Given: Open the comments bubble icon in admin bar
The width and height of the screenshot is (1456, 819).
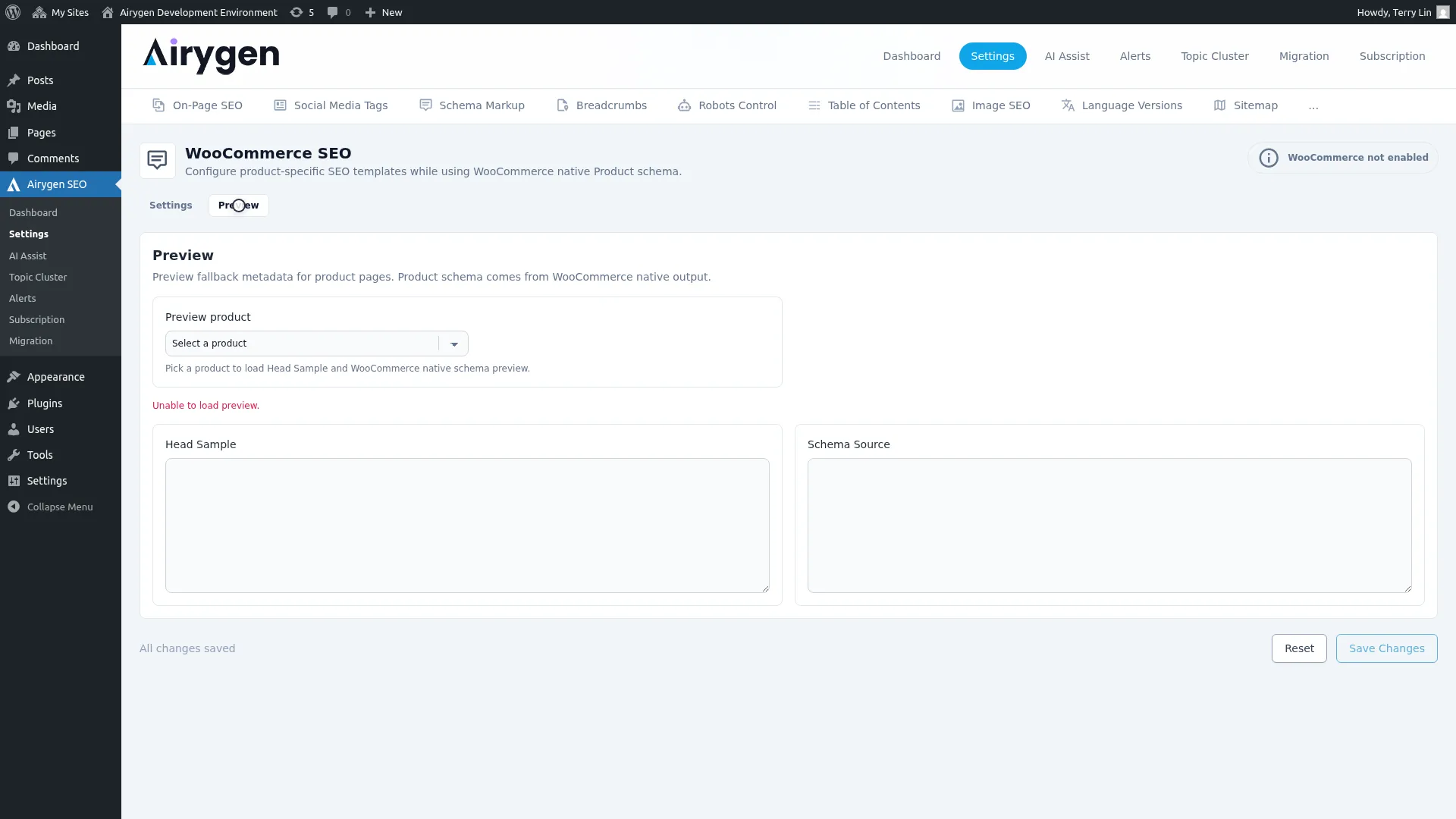Looking at the screenshot, I should [x=332, y=12].
